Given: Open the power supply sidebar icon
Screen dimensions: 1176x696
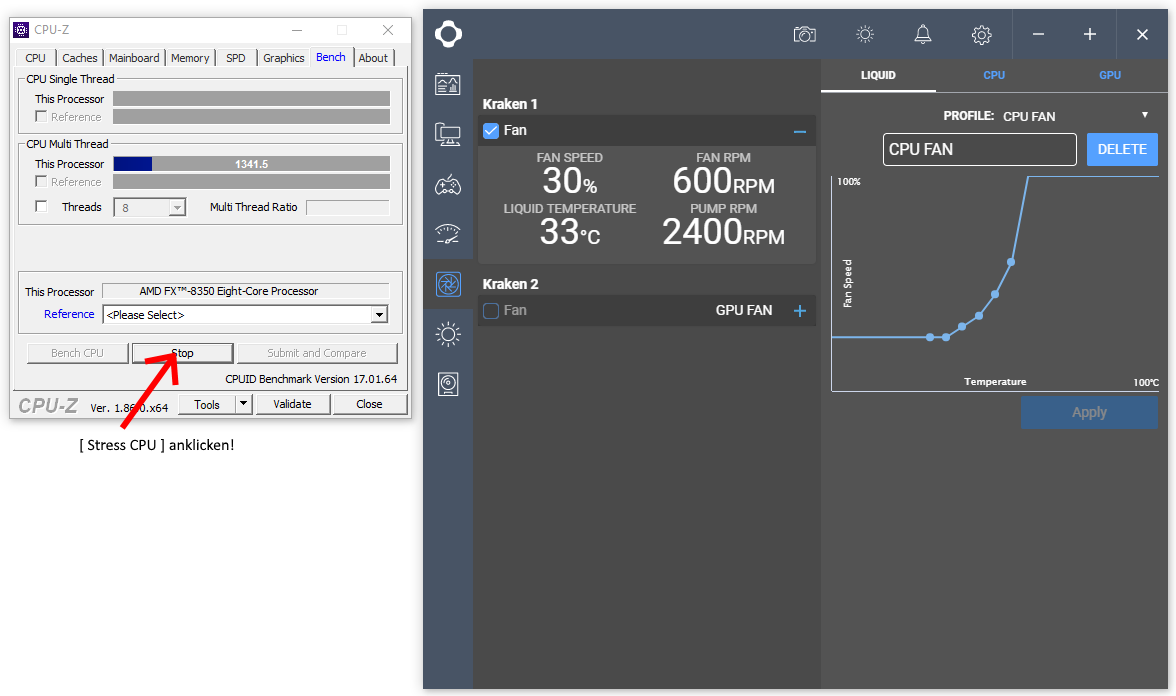Looking at the screenshot, I should [x=448, y=384].
